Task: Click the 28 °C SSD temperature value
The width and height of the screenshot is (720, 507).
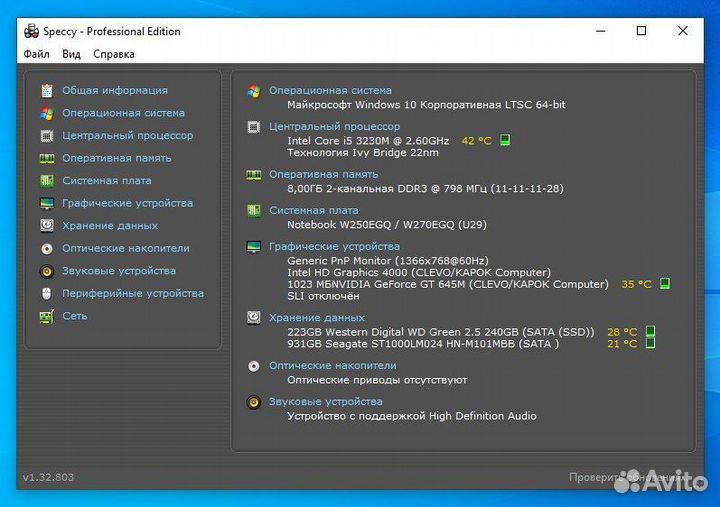Action: (x=622, y=332)
